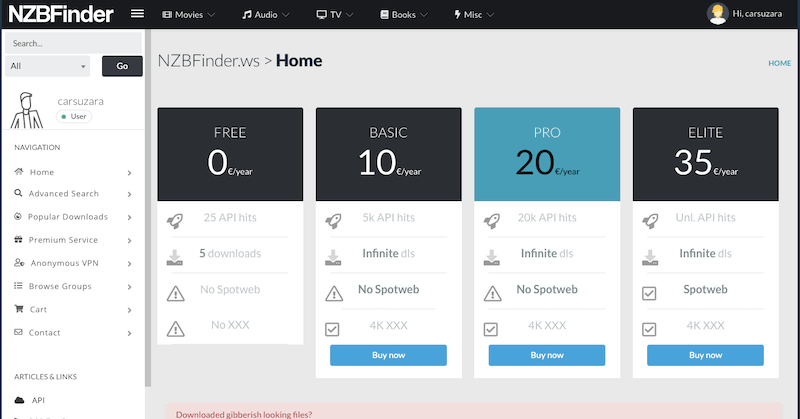The width and height of the screenshot is (800, 419).
Task: Click the Anonymous VPN sidebar icon
Action: click(x=19, y=263)
